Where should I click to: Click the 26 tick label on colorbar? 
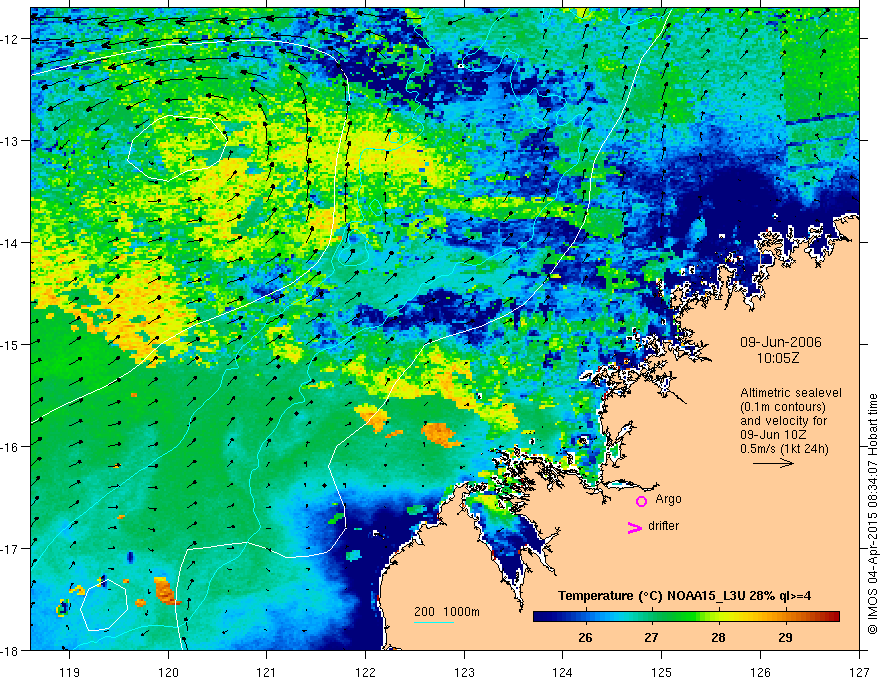click(585, 637)
